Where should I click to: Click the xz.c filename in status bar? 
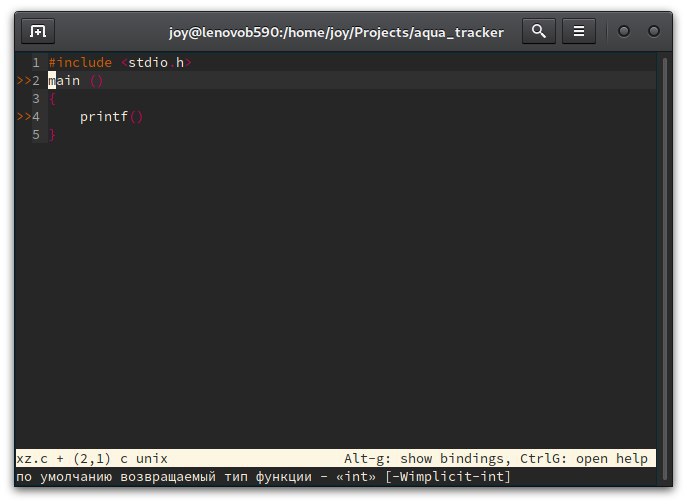(32, 458)
